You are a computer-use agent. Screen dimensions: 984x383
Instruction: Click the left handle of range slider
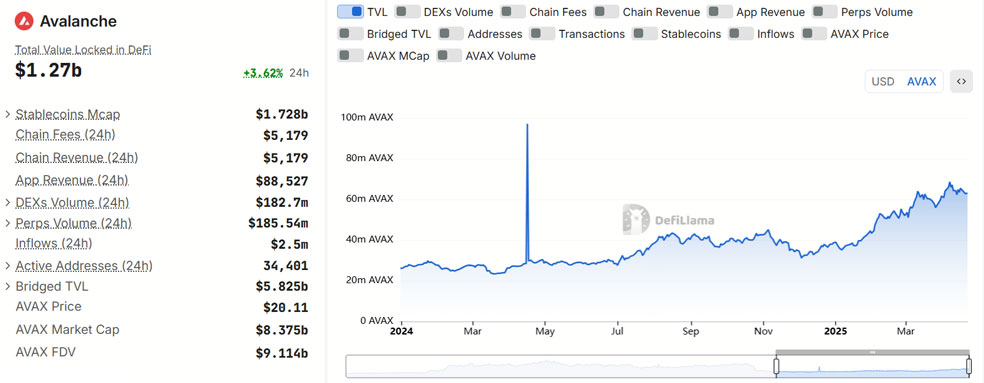776,366
